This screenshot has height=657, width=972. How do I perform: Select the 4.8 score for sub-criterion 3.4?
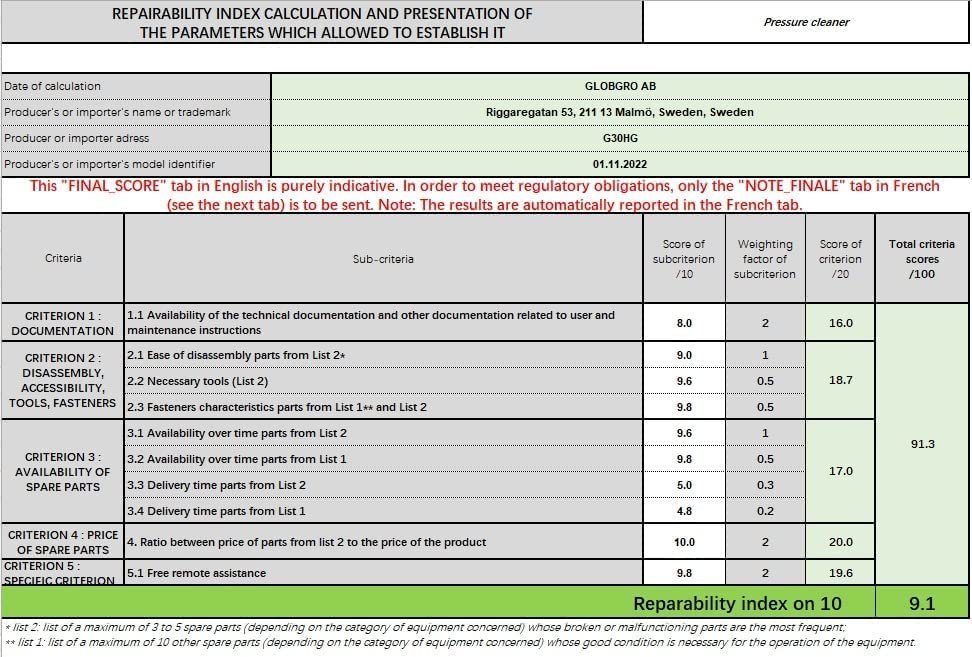pyautogui.click(x=684, y=511)
